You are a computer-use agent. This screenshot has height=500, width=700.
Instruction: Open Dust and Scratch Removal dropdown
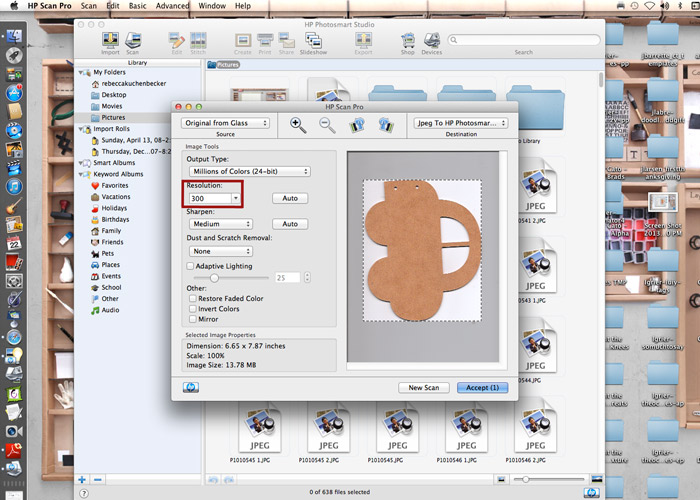tap(221, 251)
